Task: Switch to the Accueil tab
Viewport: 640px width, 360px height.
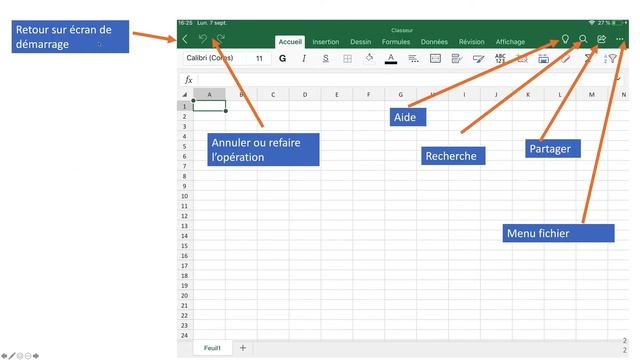Action: coord(290,42)
